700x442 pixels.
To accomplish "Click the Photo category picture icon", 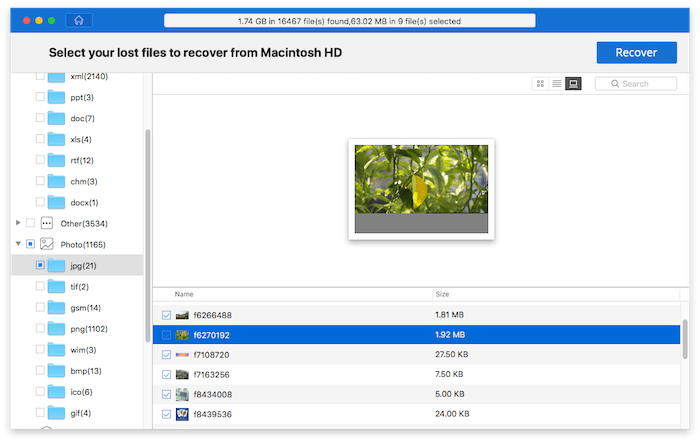I will coord(47,244).
